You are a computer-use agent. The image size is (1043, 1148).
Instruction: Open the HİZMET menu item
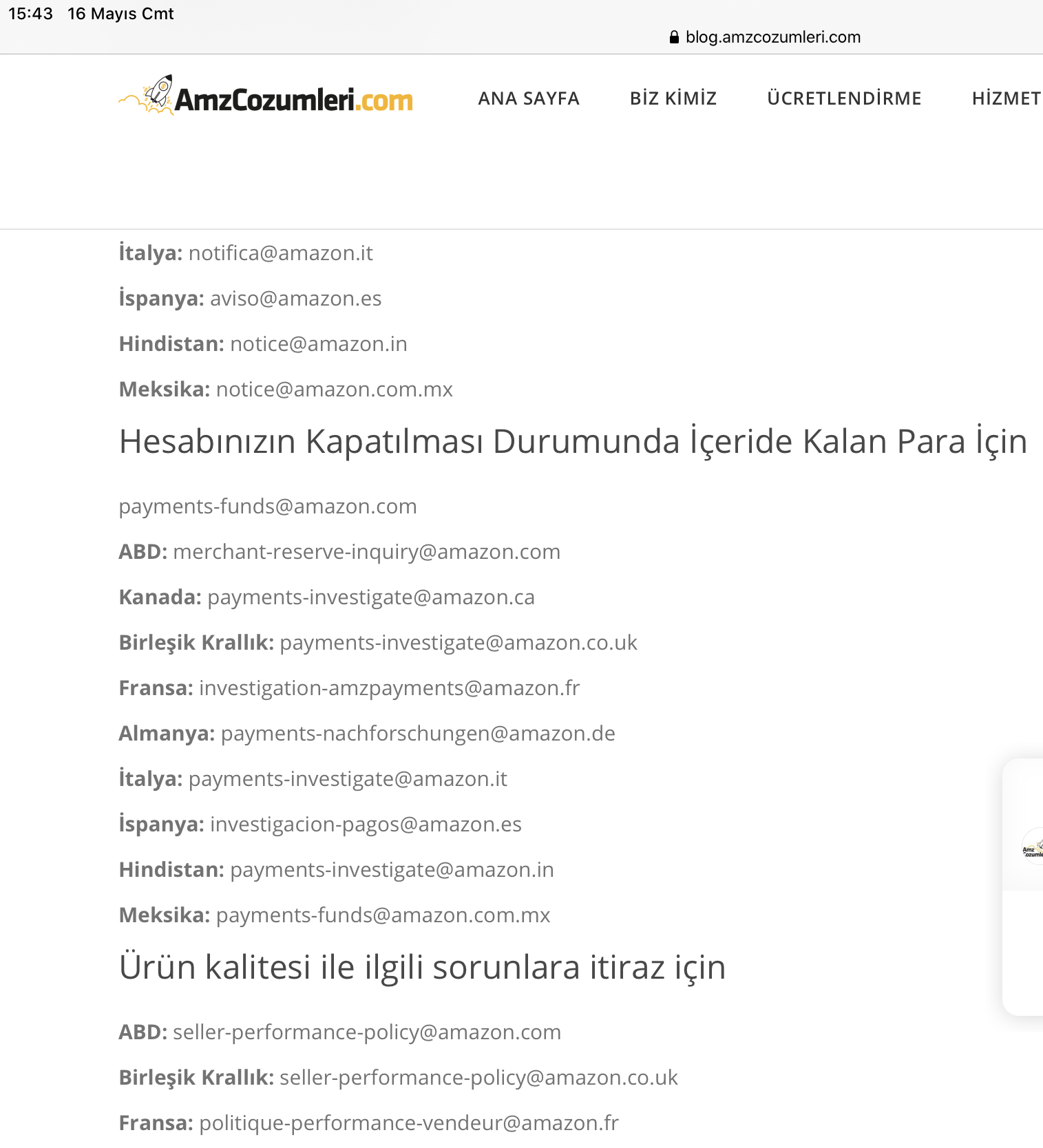1007,98
